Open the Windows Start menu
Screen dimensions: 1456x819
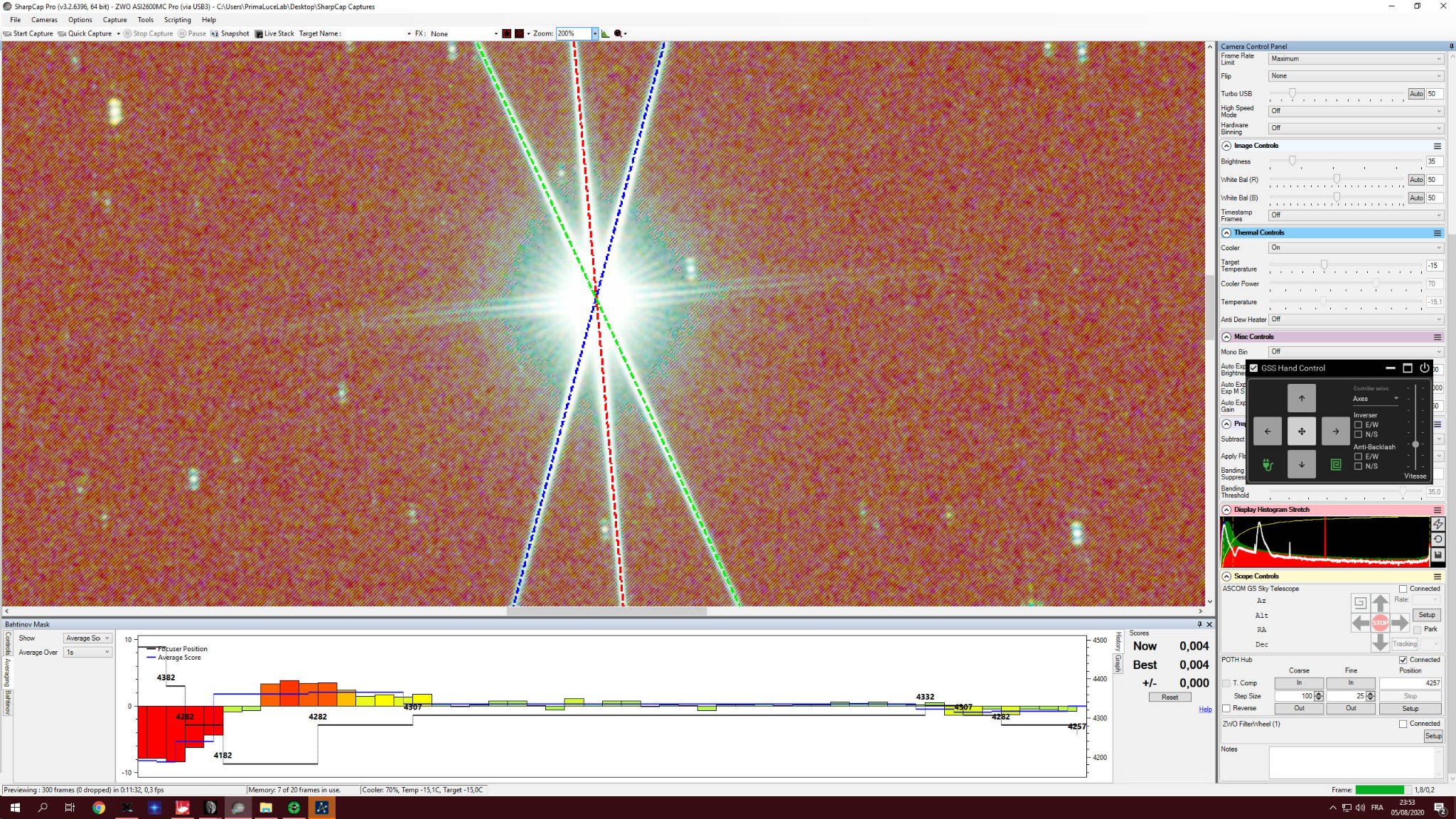coord(14,808)
